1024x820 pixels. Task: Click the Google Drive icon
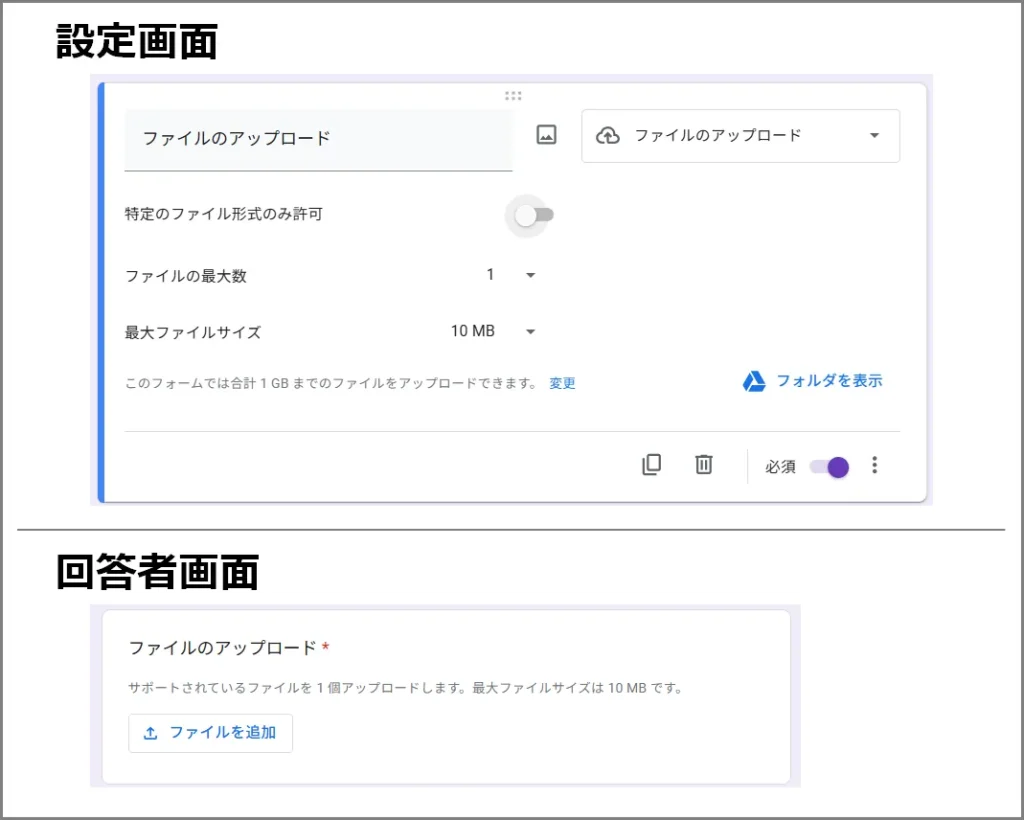coord(754,381)
